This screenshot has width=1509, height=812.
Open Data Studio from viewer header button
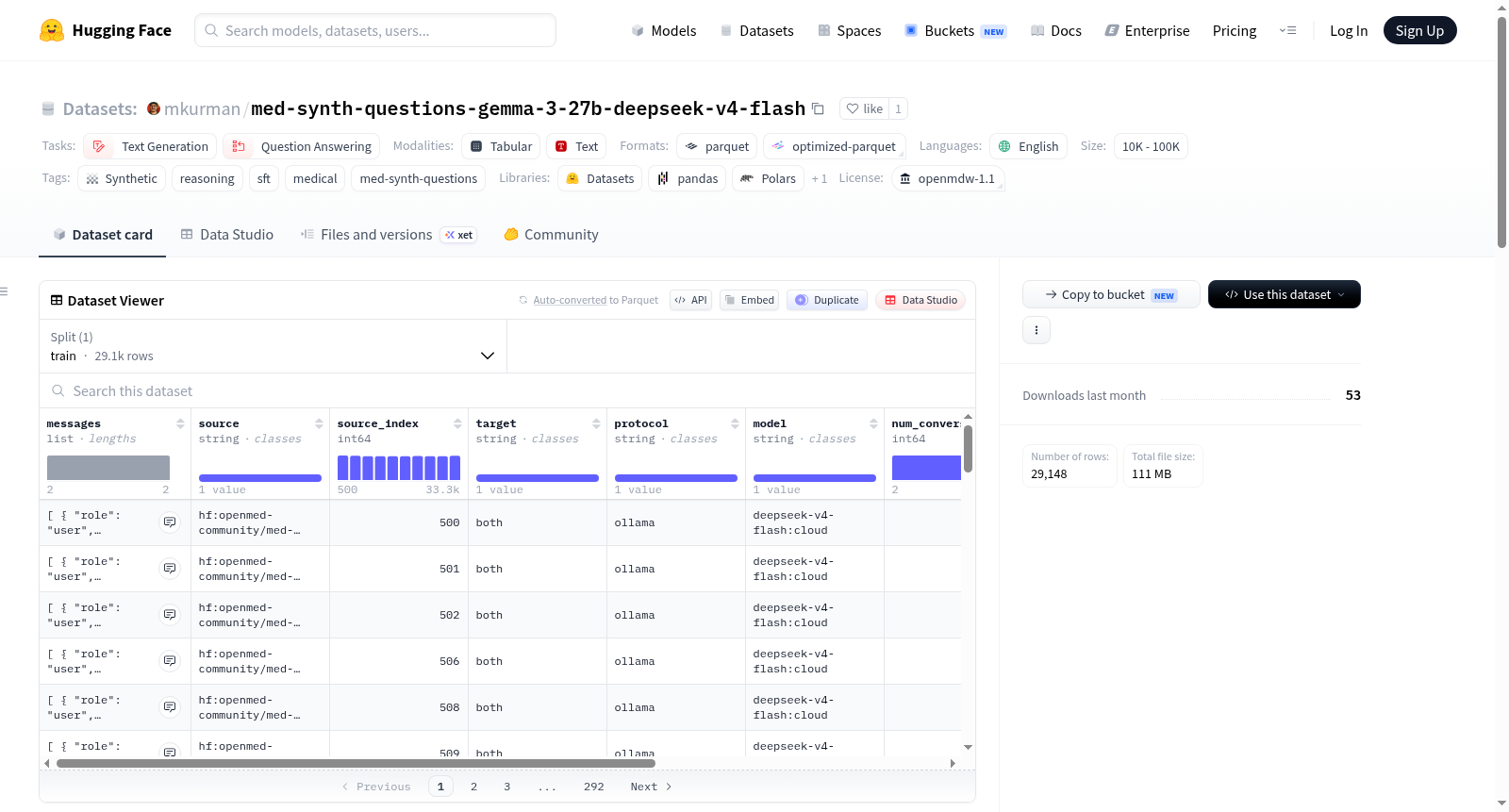pyautogui.click(x=920, y=300)
